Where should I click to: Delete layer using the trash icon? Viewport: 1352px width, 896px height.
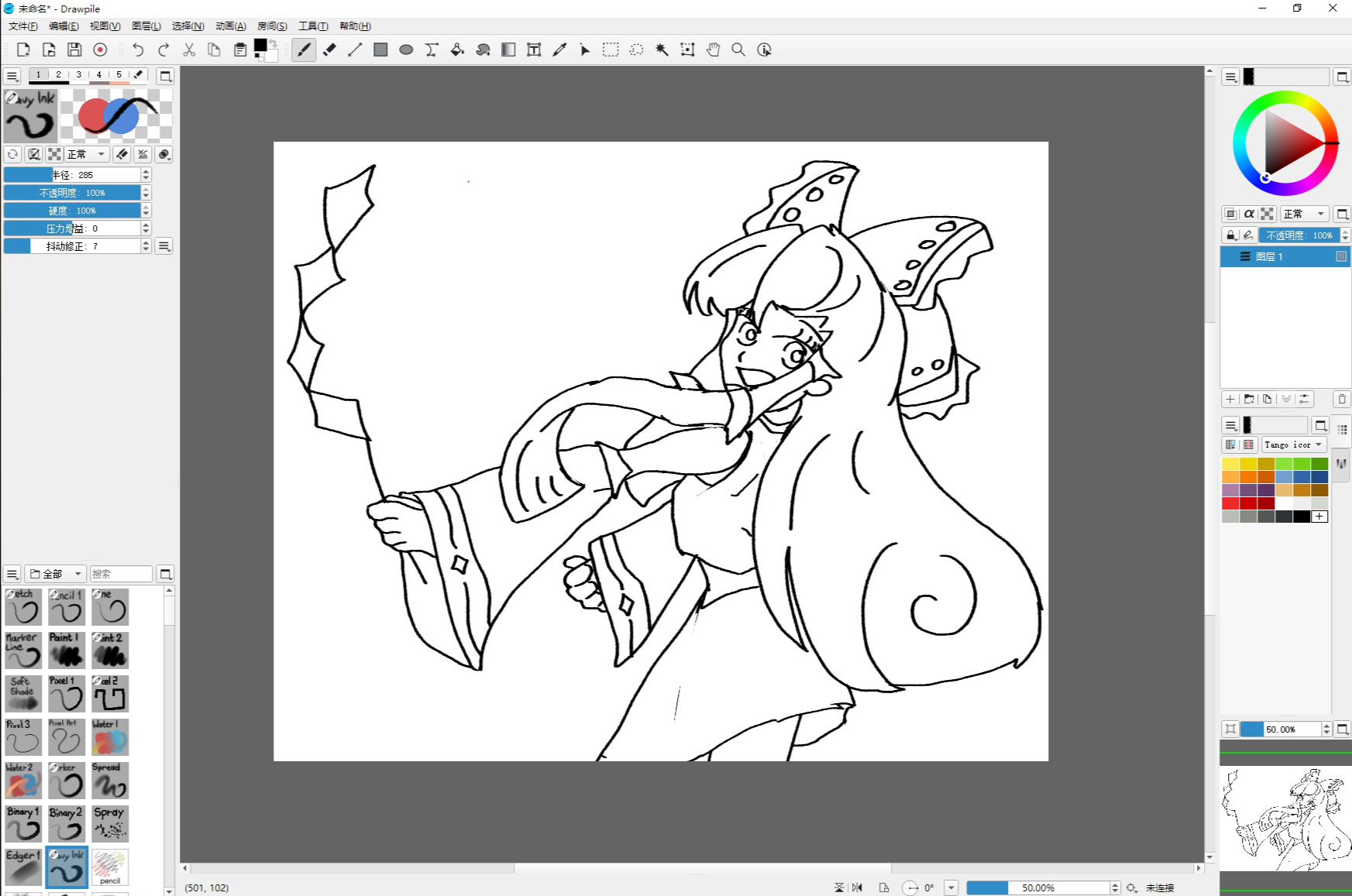pos(1342,399)
